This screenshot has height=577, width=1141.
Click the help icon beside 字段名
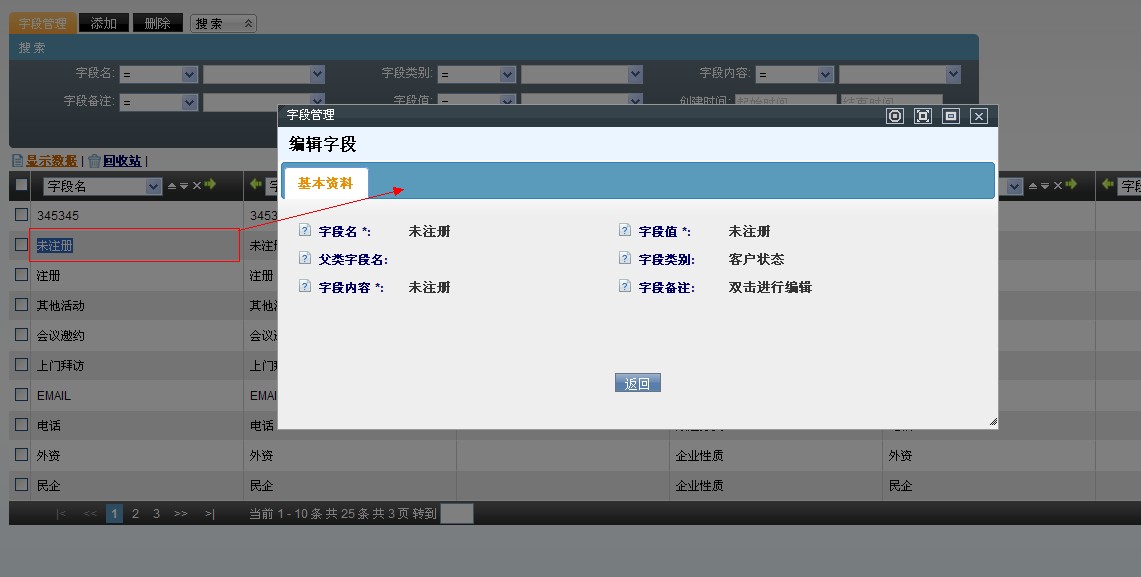tap(305, 231)
